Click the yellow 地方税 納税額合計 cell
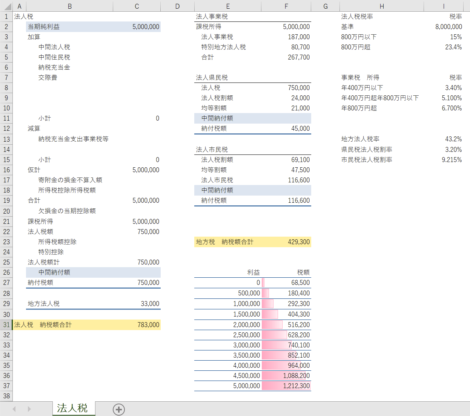The width and height of the screenshot is (470, 416). 228,242
